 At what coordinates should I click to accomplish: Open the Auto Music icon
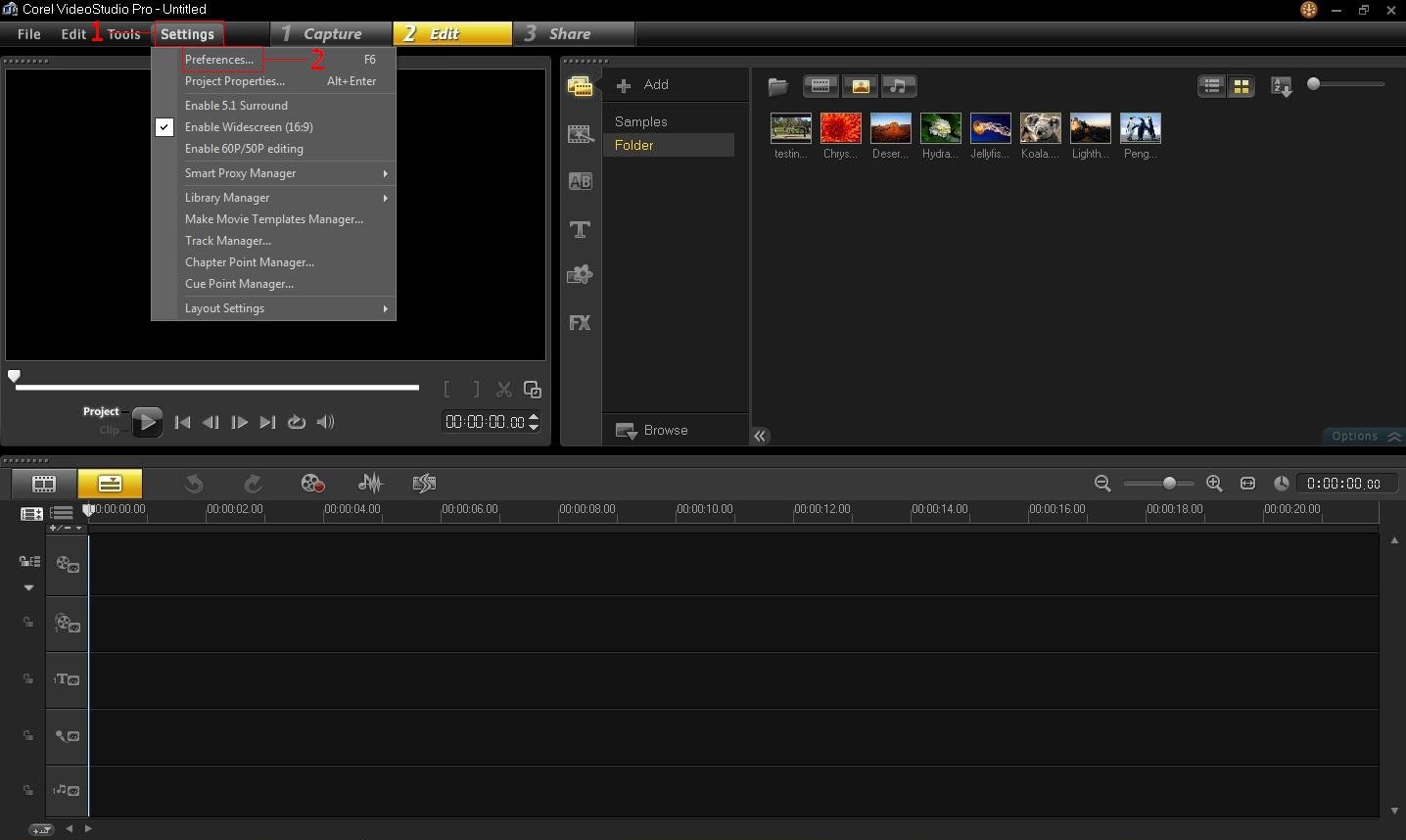(424, 484)
